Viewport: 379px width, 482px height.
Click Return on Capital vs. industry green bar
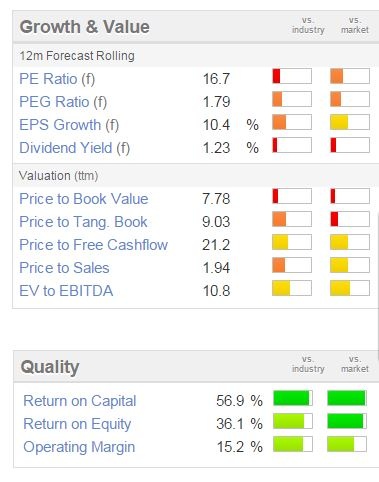pos(293,398)
